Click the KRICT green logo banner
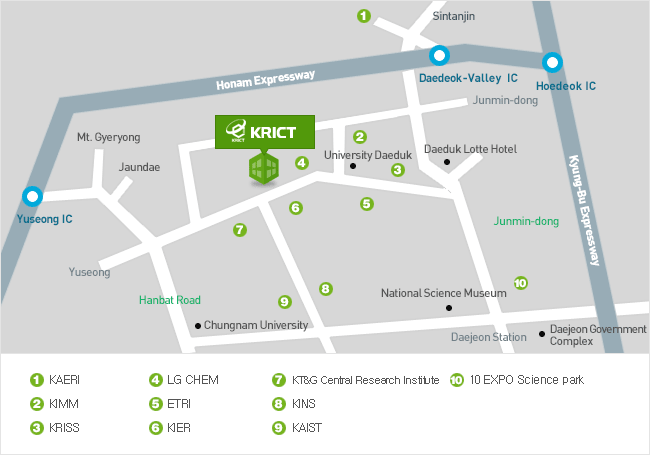Viewport: 650px width, 455px height. (x=265, y=132)
